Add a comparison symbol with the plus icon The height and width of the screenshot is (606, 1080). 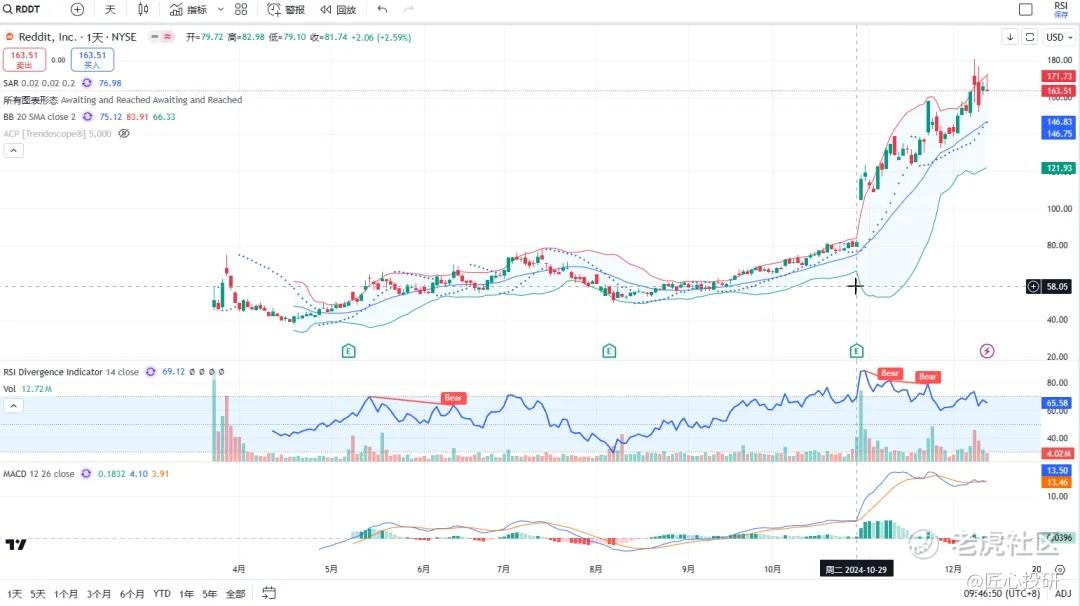click(x=77, y=9)
